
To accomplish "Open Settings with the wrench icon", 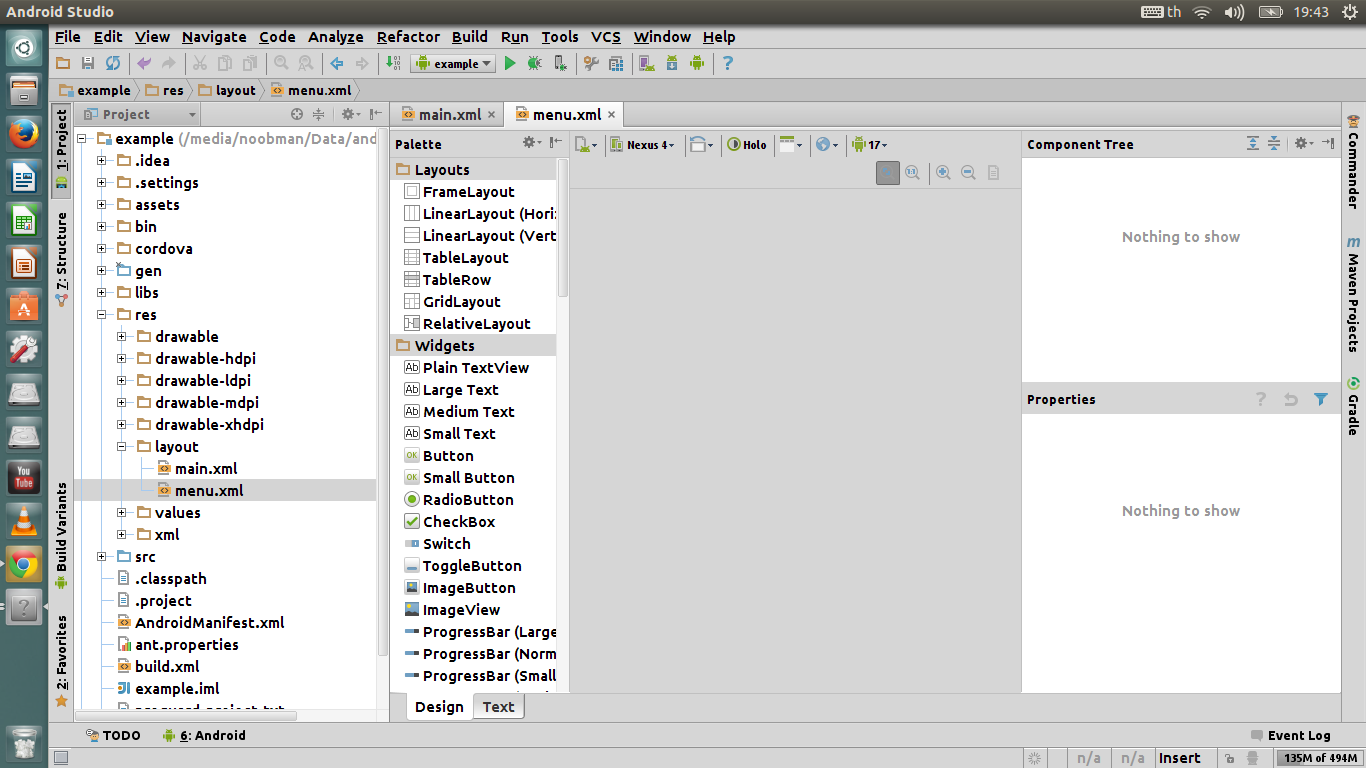I will [591, 63].
